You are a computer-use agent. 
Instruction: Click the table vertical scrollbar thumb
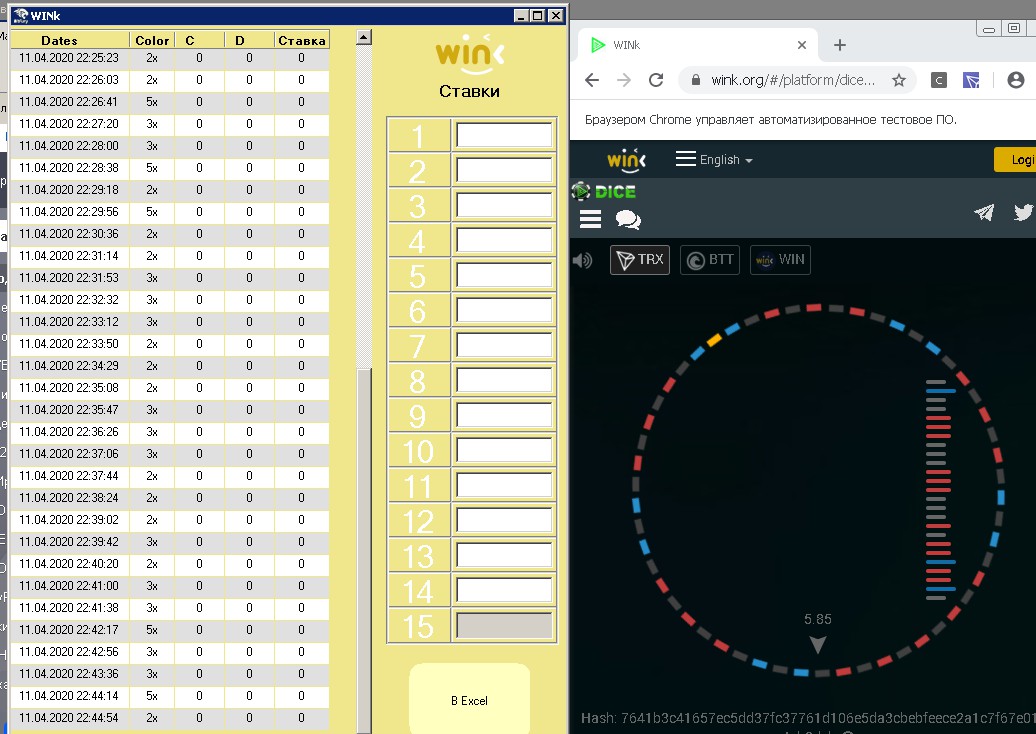pyautogui.click(x=364, y=550)
